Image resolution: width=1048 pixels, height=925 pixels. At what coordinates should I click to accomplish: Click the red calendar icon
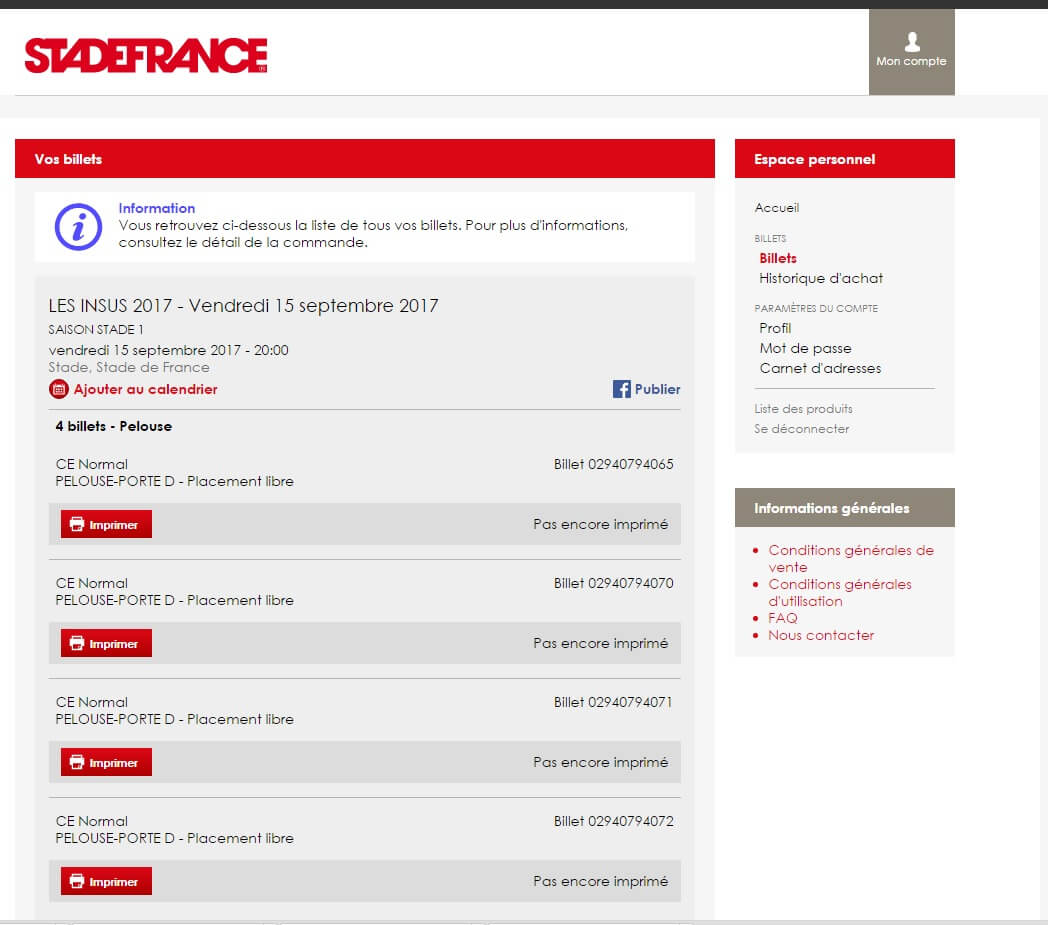(x=59, y=389)
